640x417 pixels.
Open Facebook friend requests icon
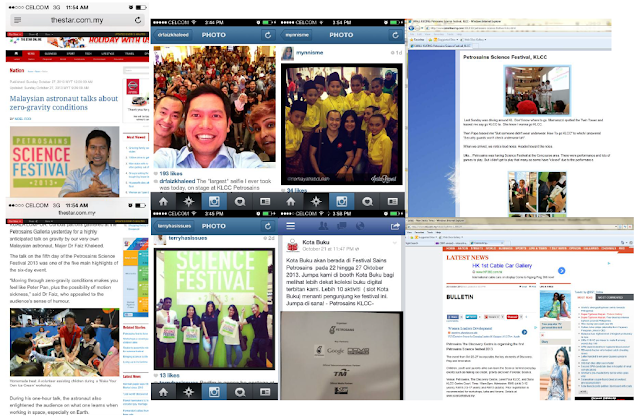pyautogui.click(x=323, y=226)
